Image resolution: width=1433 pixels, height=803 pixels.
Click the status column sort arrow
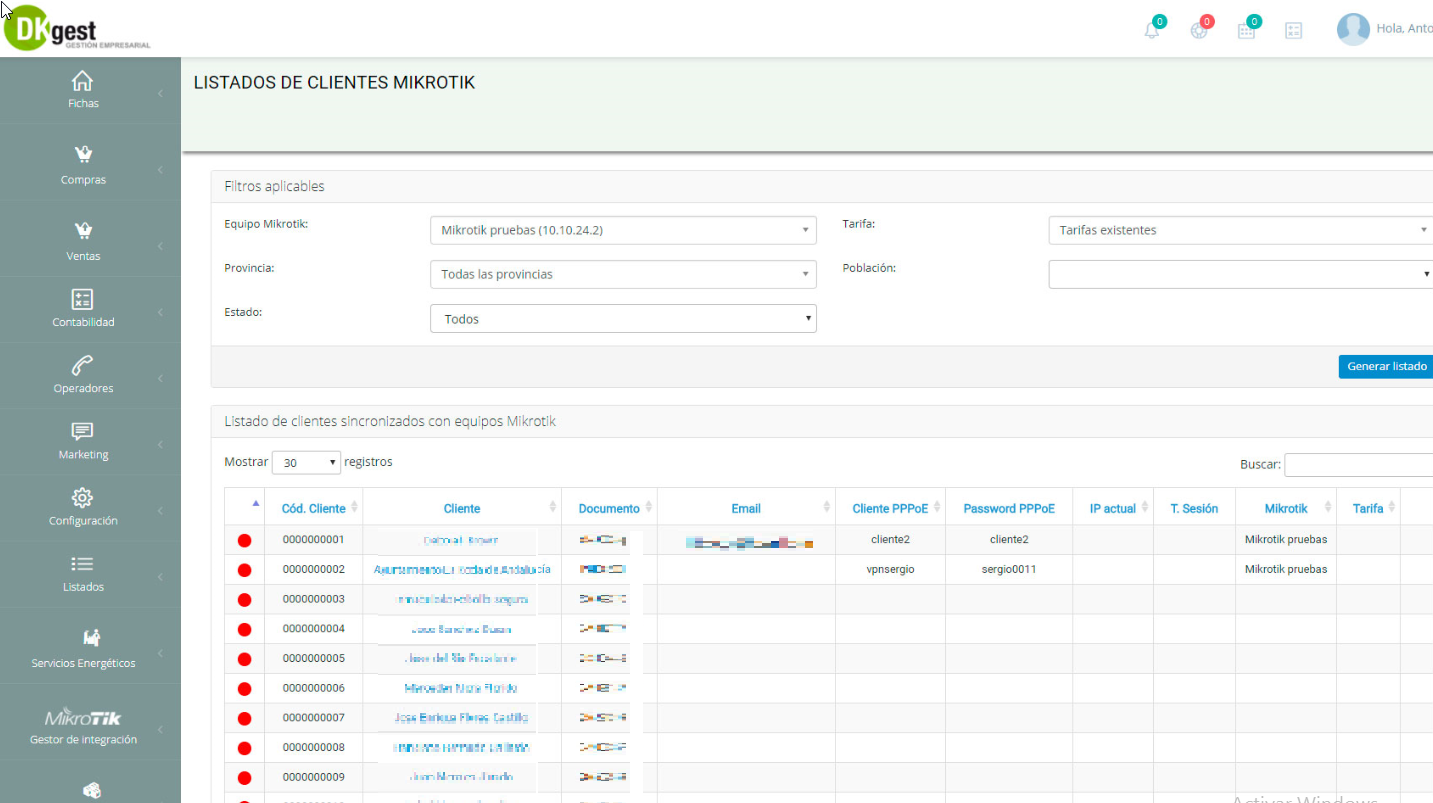click(x=255, y=503)
